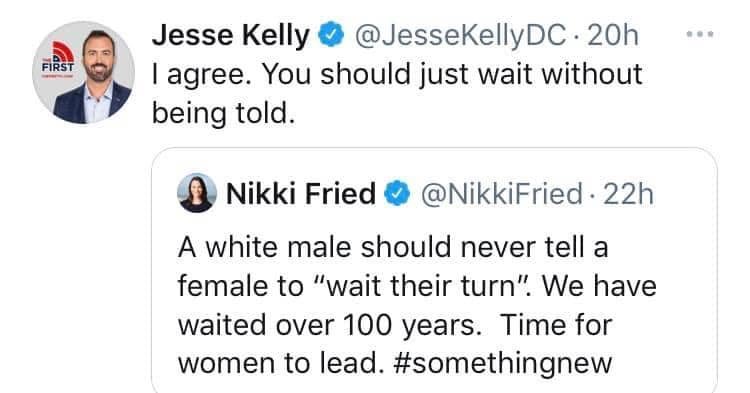Open Nikki Fried's small profile picture
The image size is (750, 393).
point(197,193)
